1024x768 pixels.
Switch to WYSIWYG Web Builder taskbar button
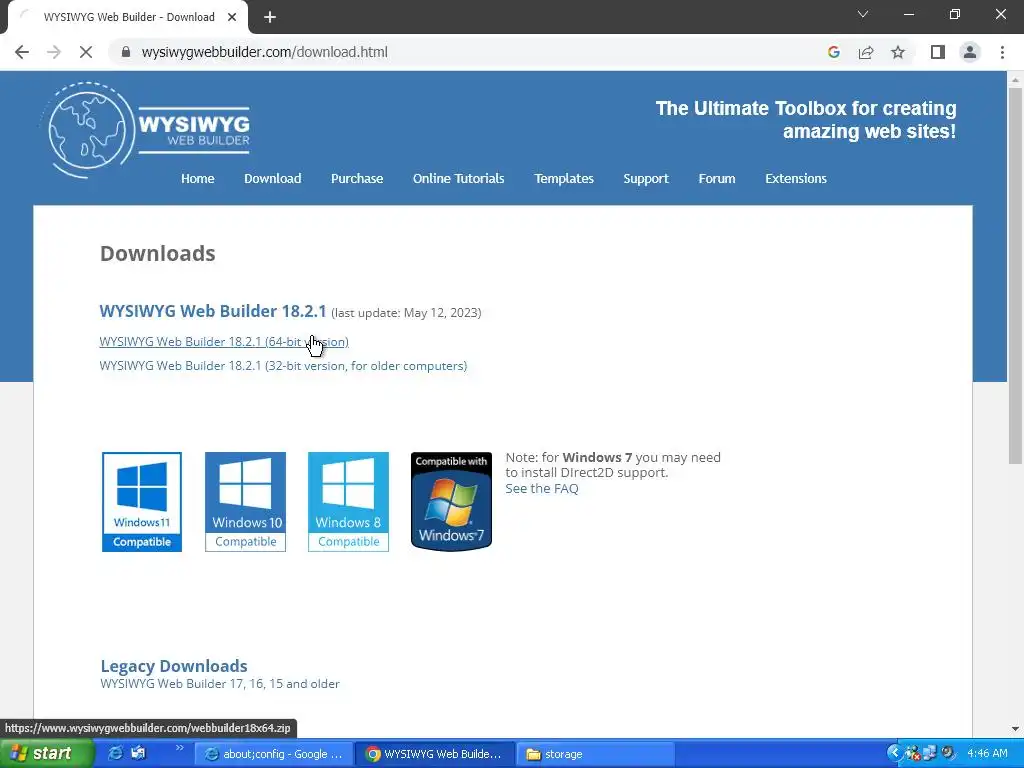pyautogui.click(x=435, y=754)
